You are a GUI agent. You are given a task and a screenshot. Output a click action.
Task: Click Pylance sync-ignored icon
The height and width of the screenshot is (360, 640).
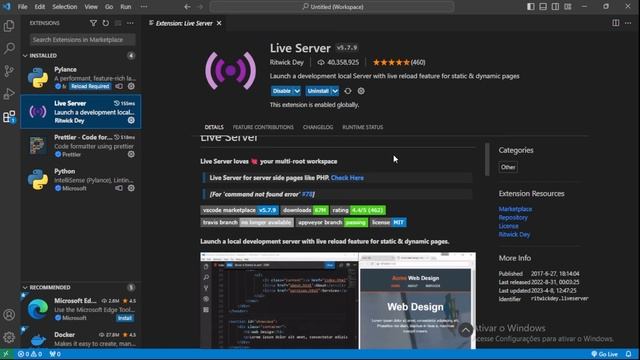[x=119, y=86]
